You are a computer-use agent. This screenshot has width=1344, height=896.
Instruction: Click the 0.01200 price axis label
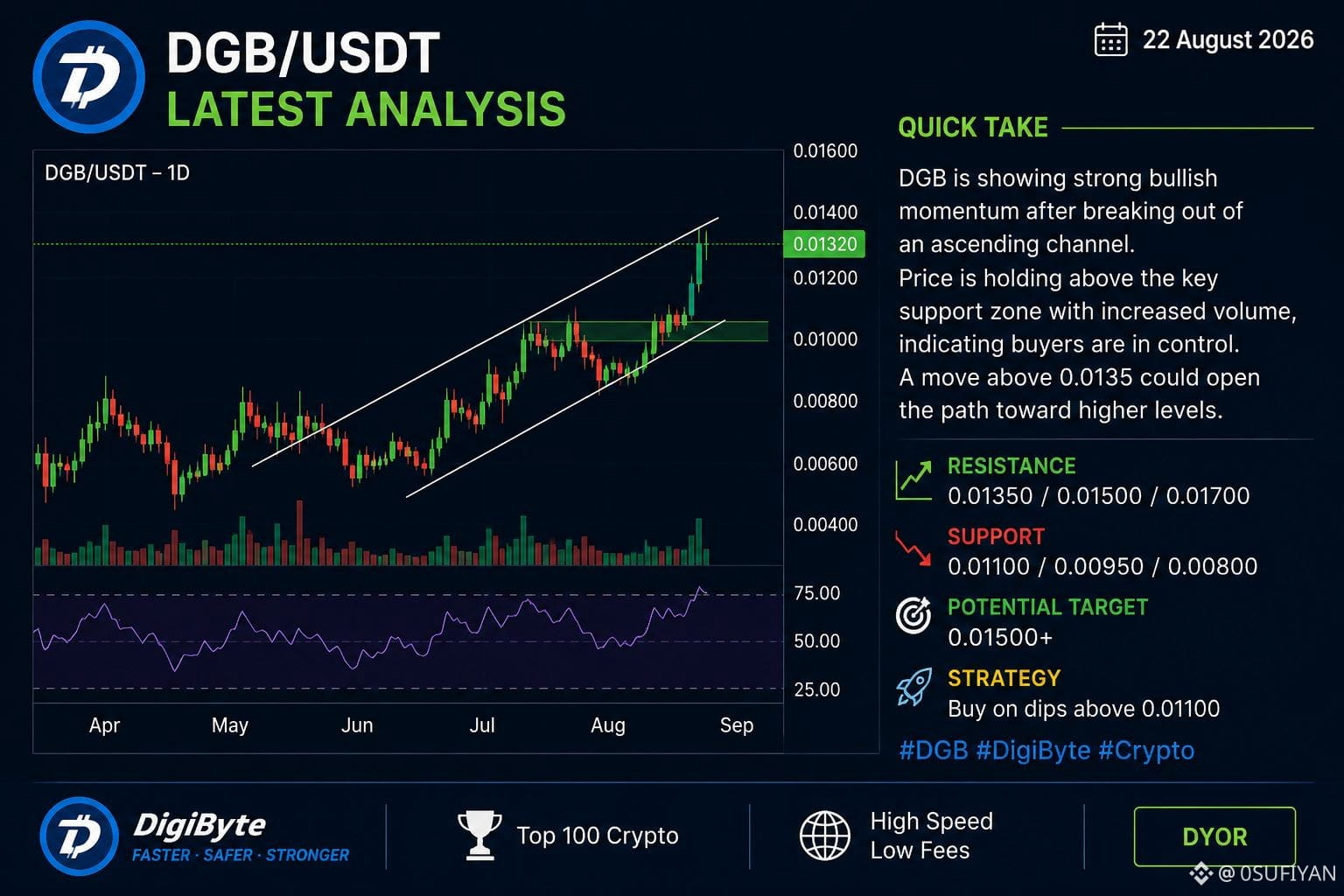pos(825,278)
